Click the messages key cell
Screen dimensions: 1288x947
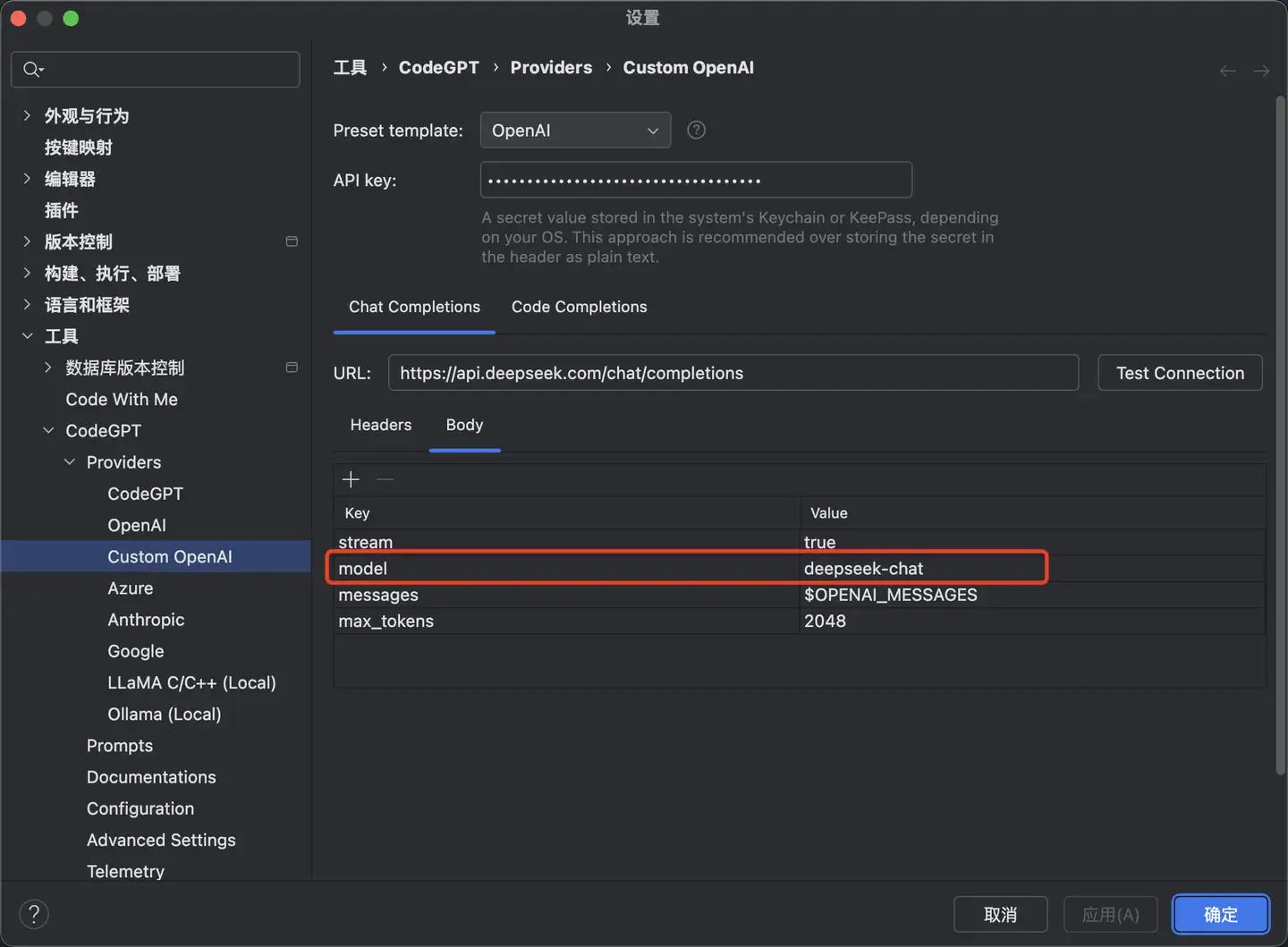[567, 595]
